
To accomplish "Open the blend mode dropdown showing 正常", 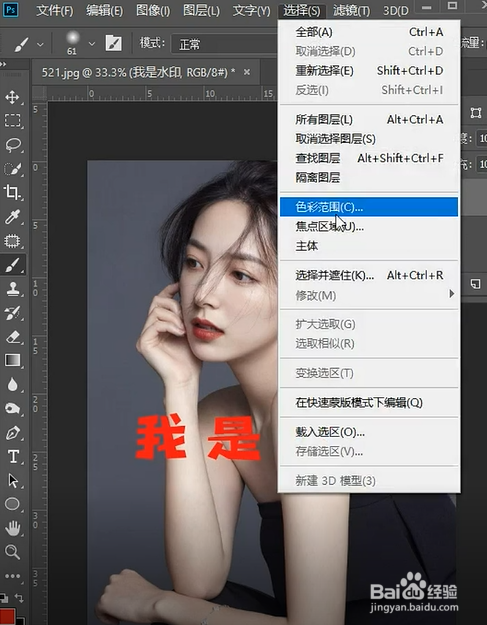I will [224, 44].
